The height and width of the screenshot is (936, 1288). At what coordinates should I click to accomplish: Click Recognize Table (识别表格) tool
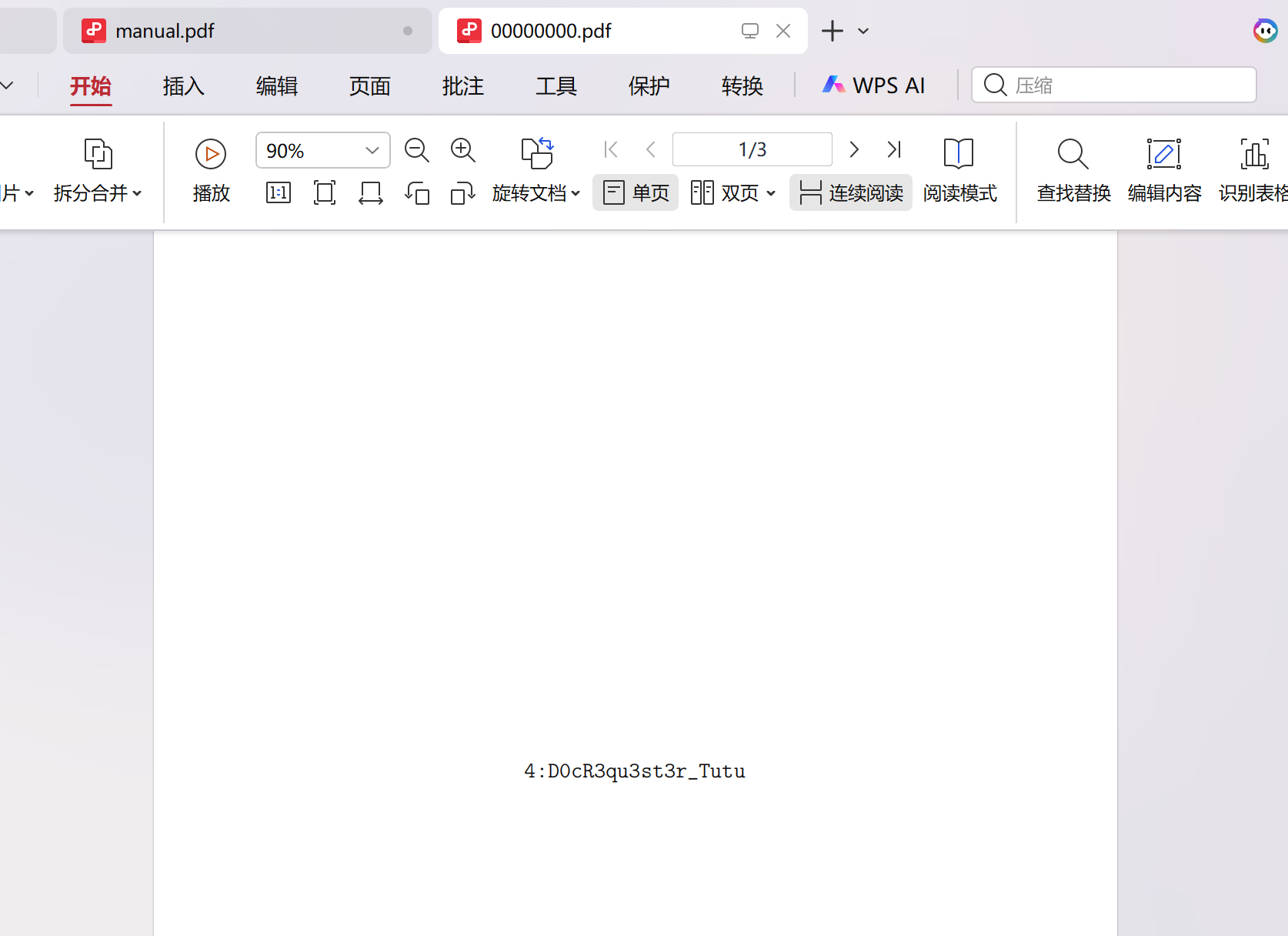click(x=1253, y=171)
